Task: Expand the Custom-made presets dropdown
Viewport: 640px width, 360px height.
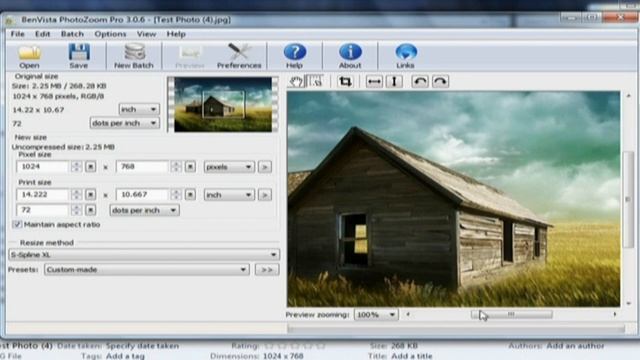Action: pyautogui.click(x=147, y=269)
